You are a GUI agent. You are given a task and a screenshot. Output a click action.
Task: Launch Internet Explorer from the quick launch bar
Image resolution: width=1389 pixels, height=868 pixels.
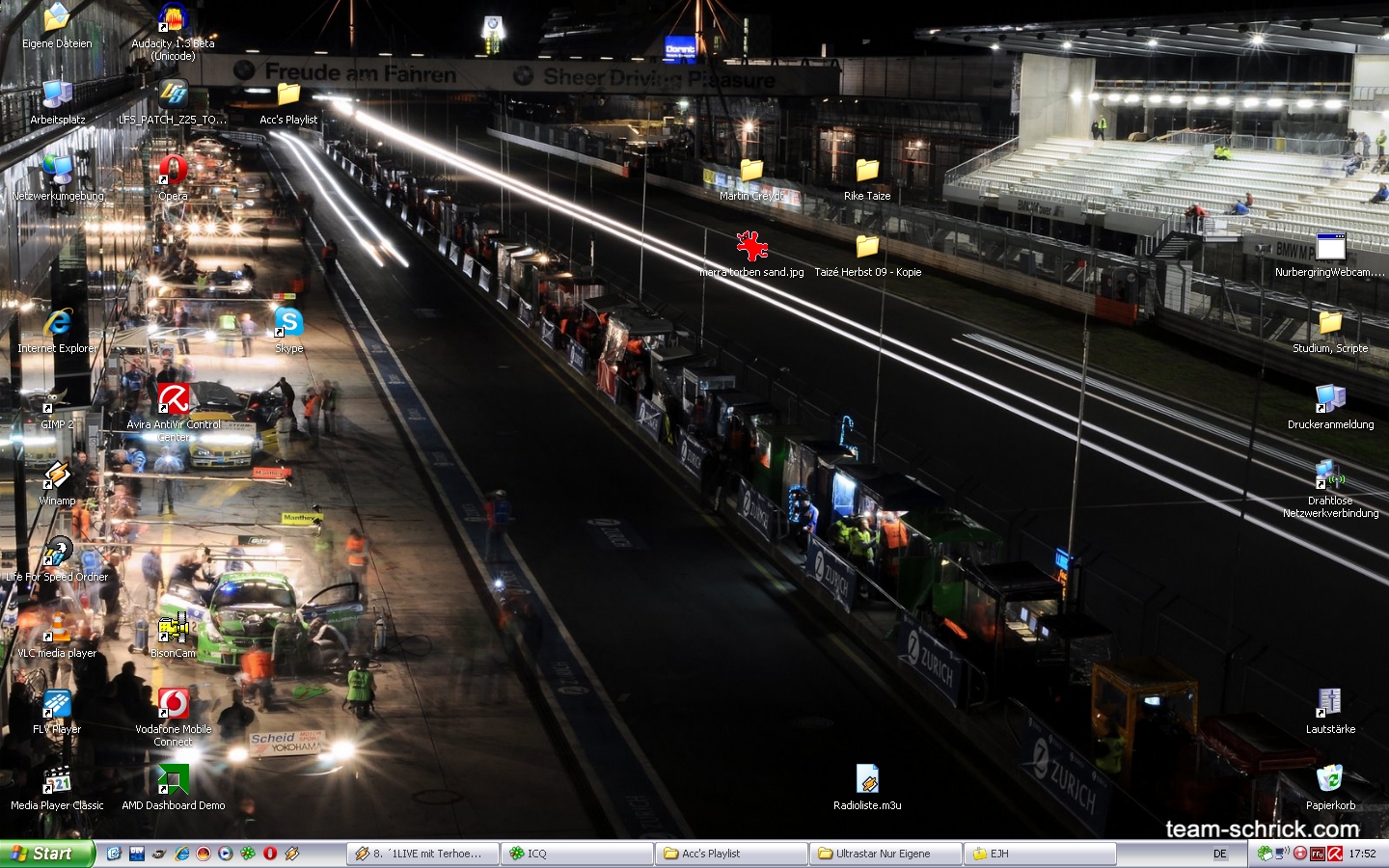(180, 854)
